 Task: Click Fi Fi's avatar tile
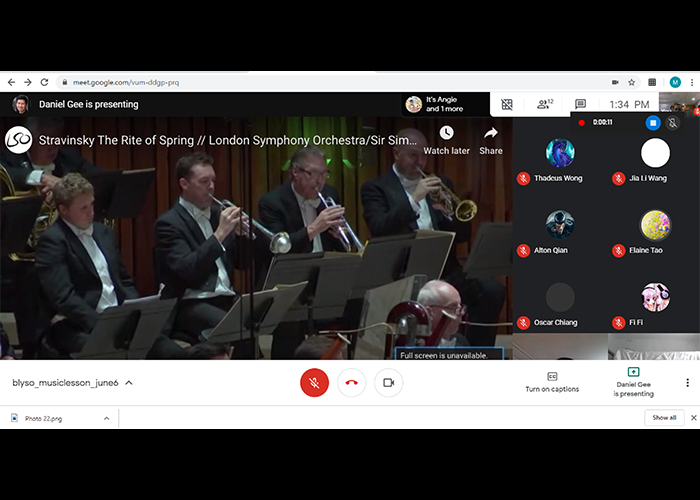coord(655,297)
